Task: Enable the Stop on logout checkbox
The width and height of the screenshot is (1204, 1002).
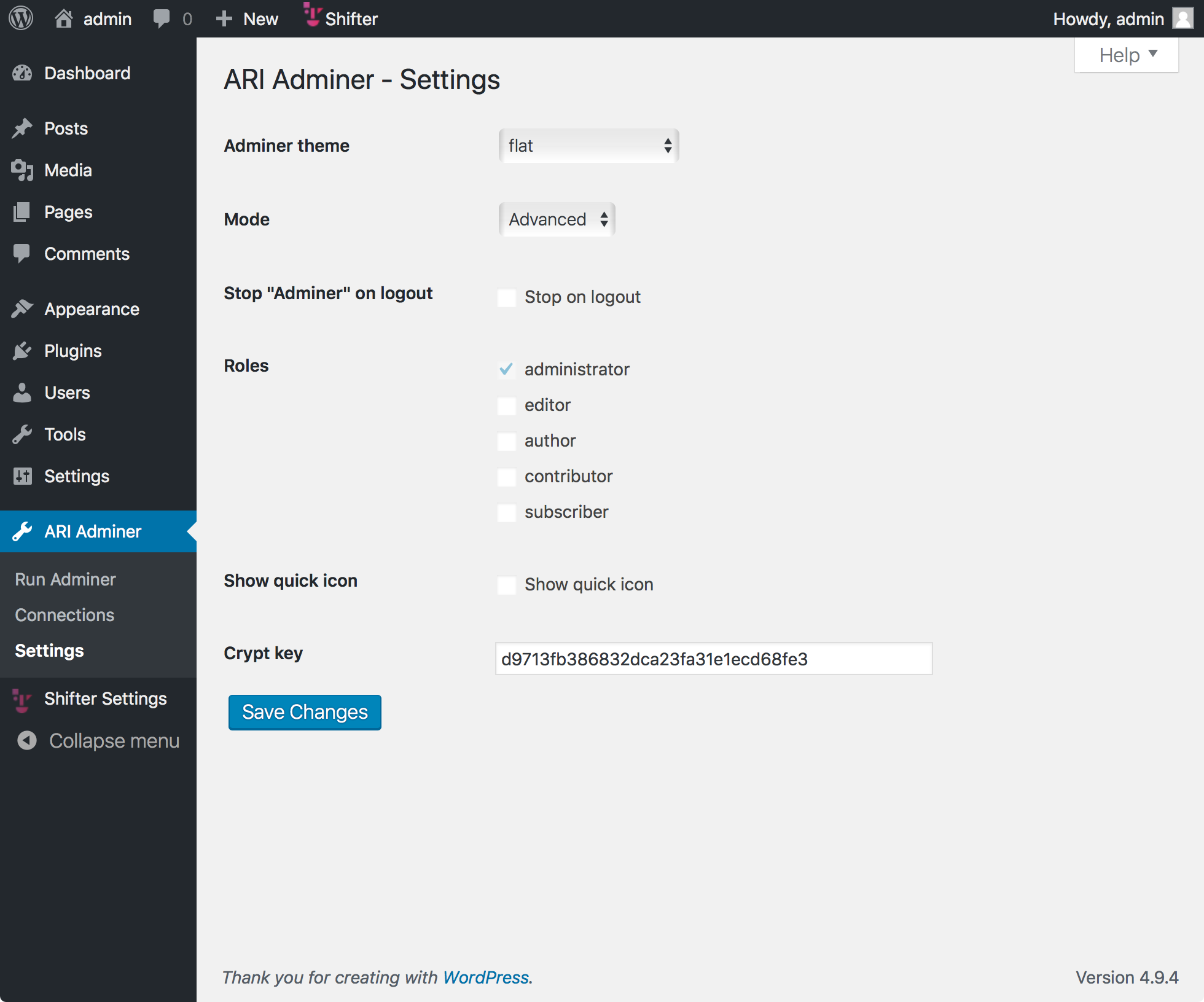Action: pos(507,297)
